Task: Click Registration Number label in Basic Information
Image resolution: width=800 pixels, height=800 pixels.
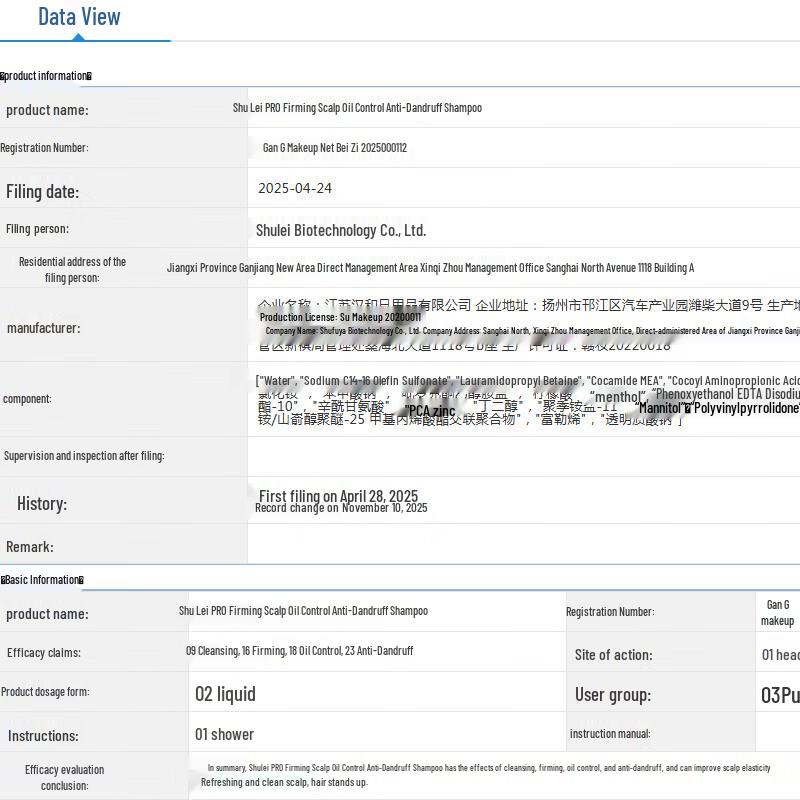Action: coord(610,612)
